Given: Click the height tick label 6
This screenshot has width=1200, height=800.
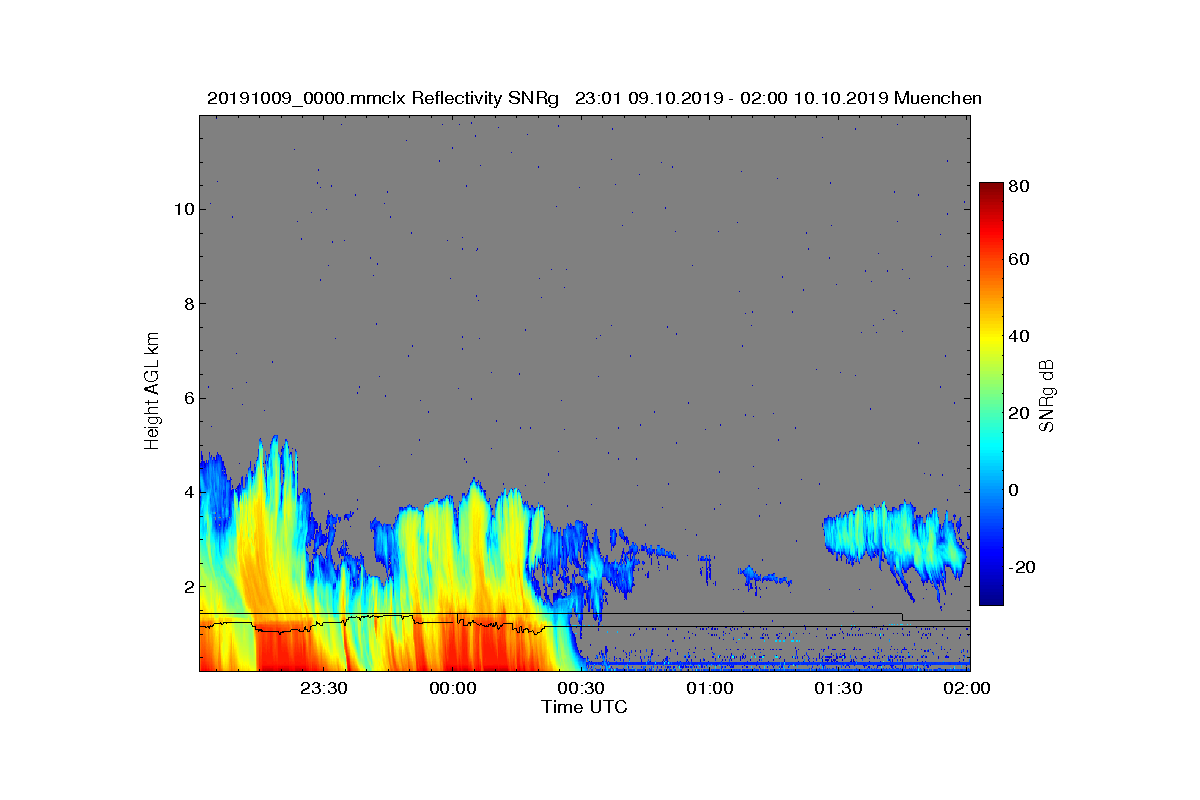Looking at the screenshot, I should pos(187,398).
